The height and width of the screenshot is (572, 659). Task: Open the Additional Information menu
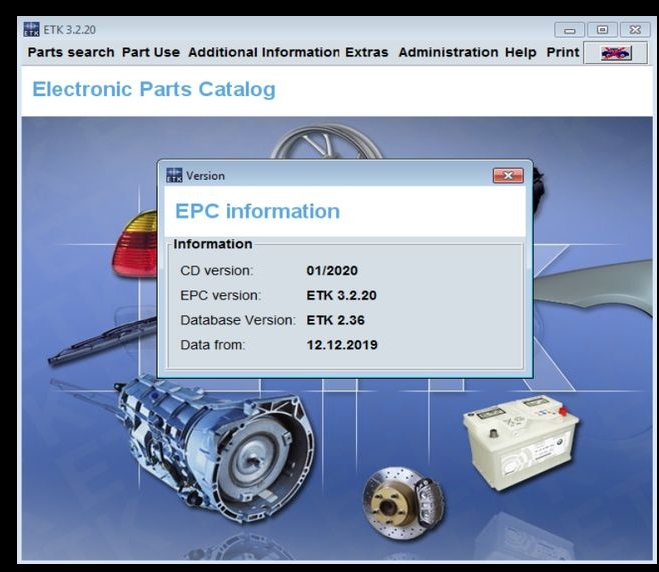264,53
